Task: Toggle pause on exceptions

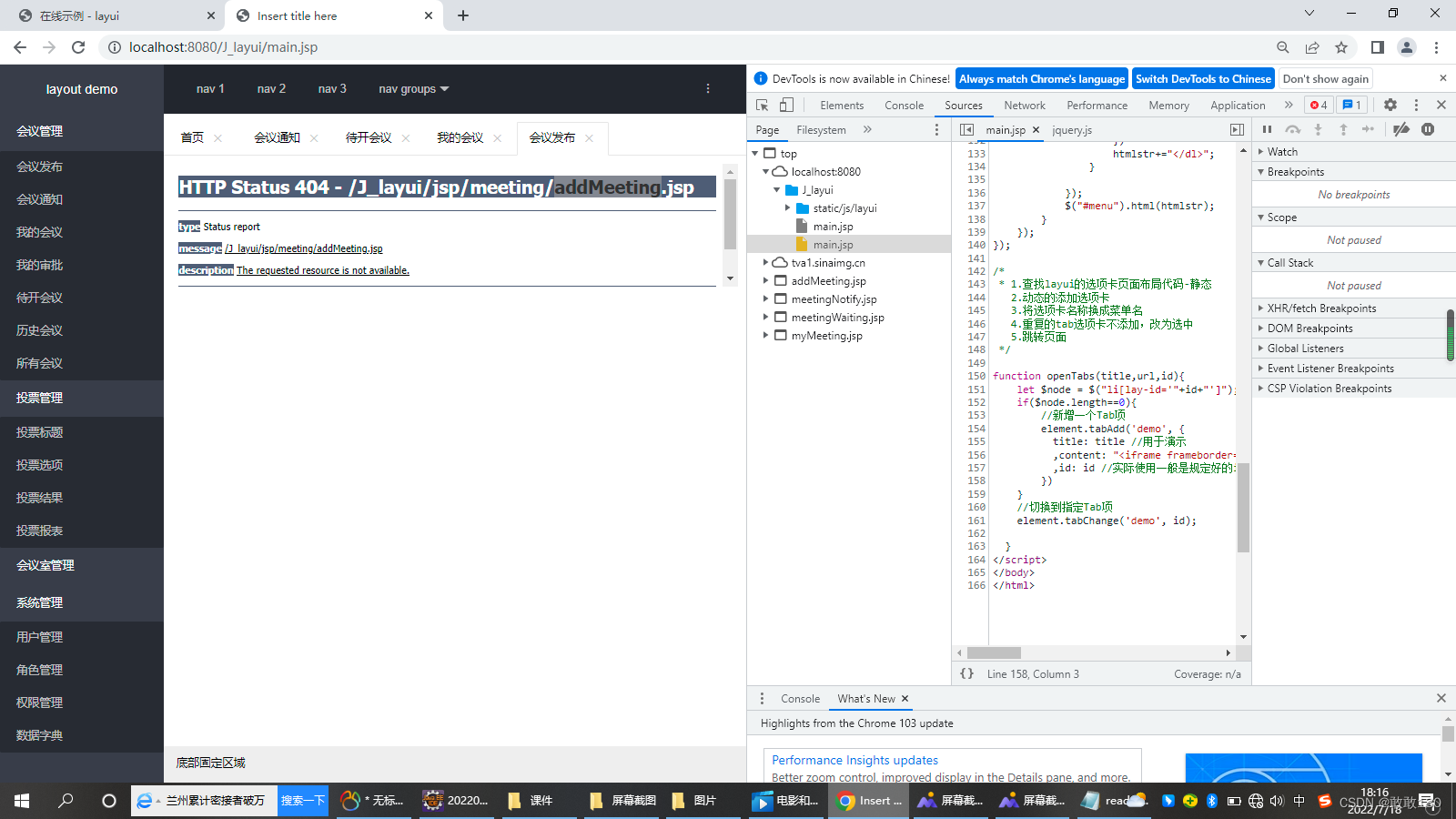Action: point(1428,129)
